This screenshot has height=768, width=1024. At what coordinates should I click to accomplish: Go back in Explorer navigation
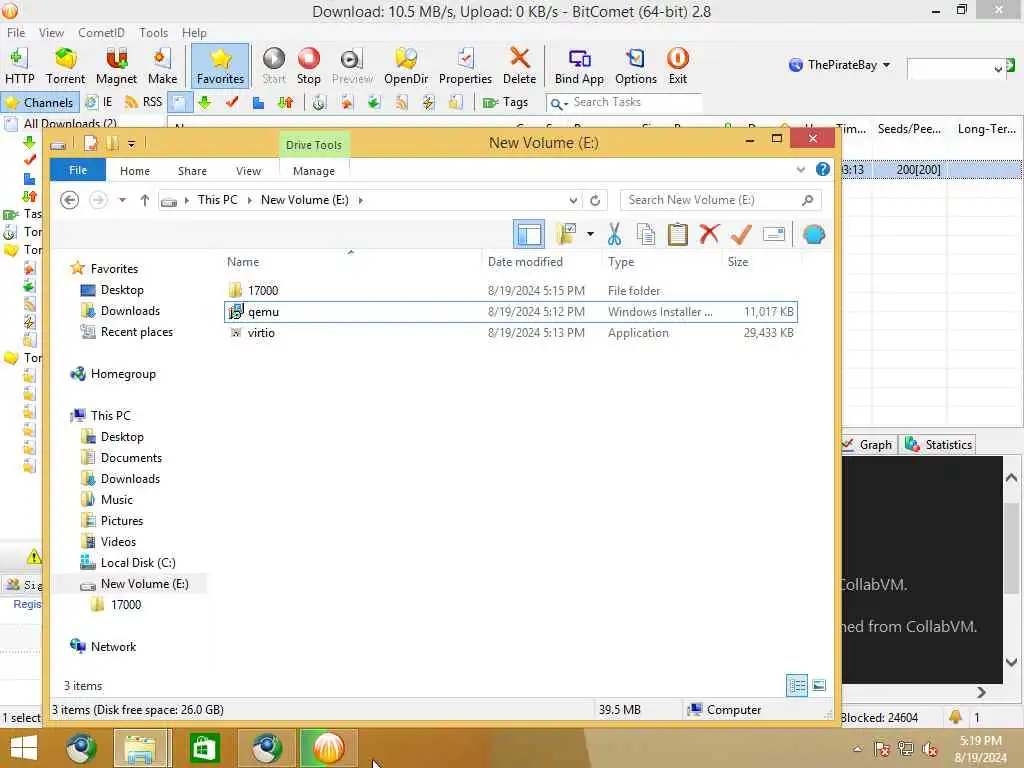click(69, 200)
